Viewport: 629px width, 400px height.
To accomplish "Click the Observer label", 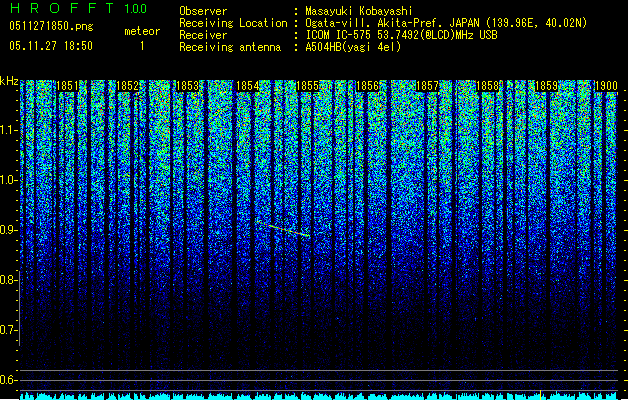I will pyautogui.click(x=203, y=11).
